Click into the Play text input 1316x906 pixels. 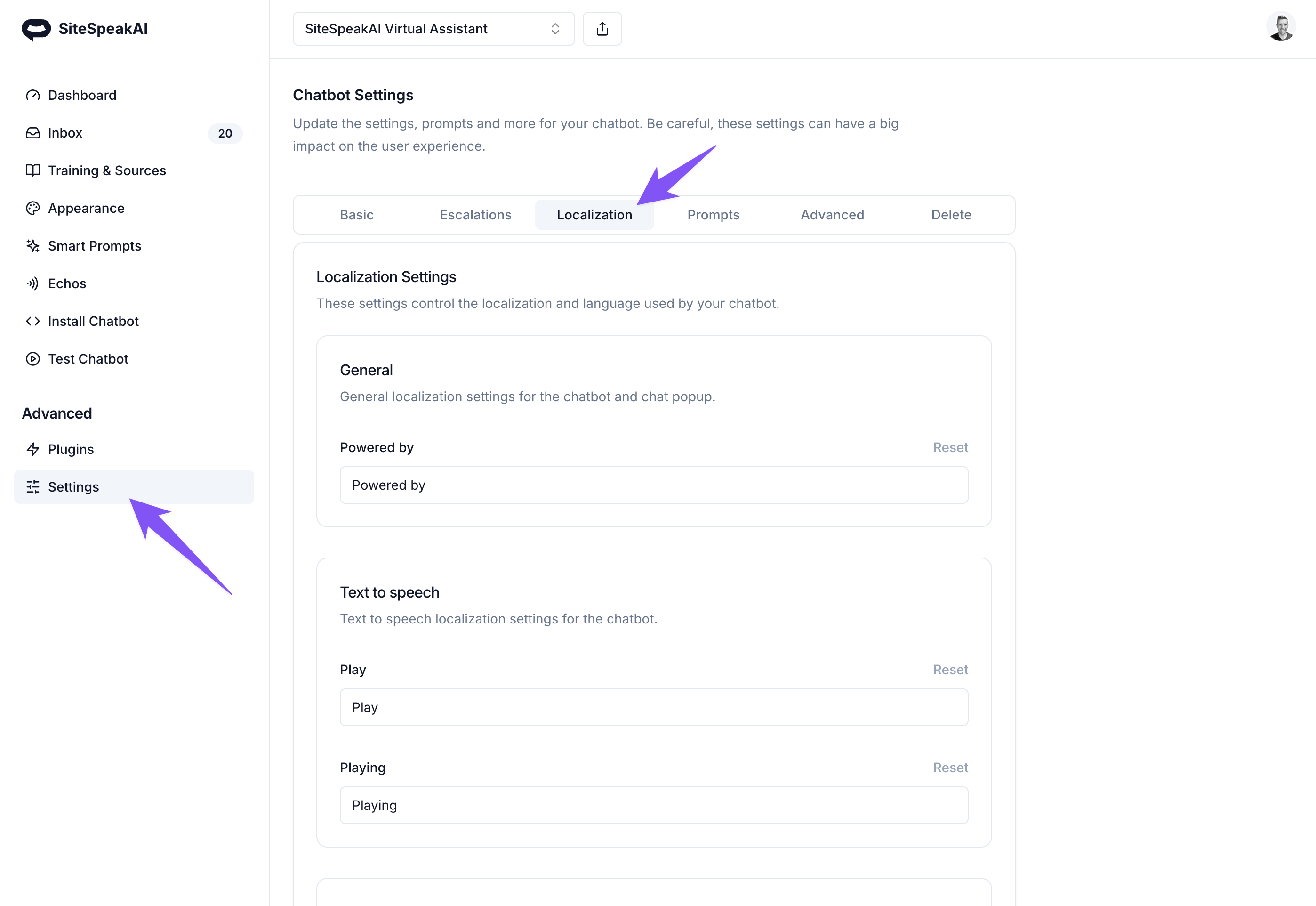(653, 707)
